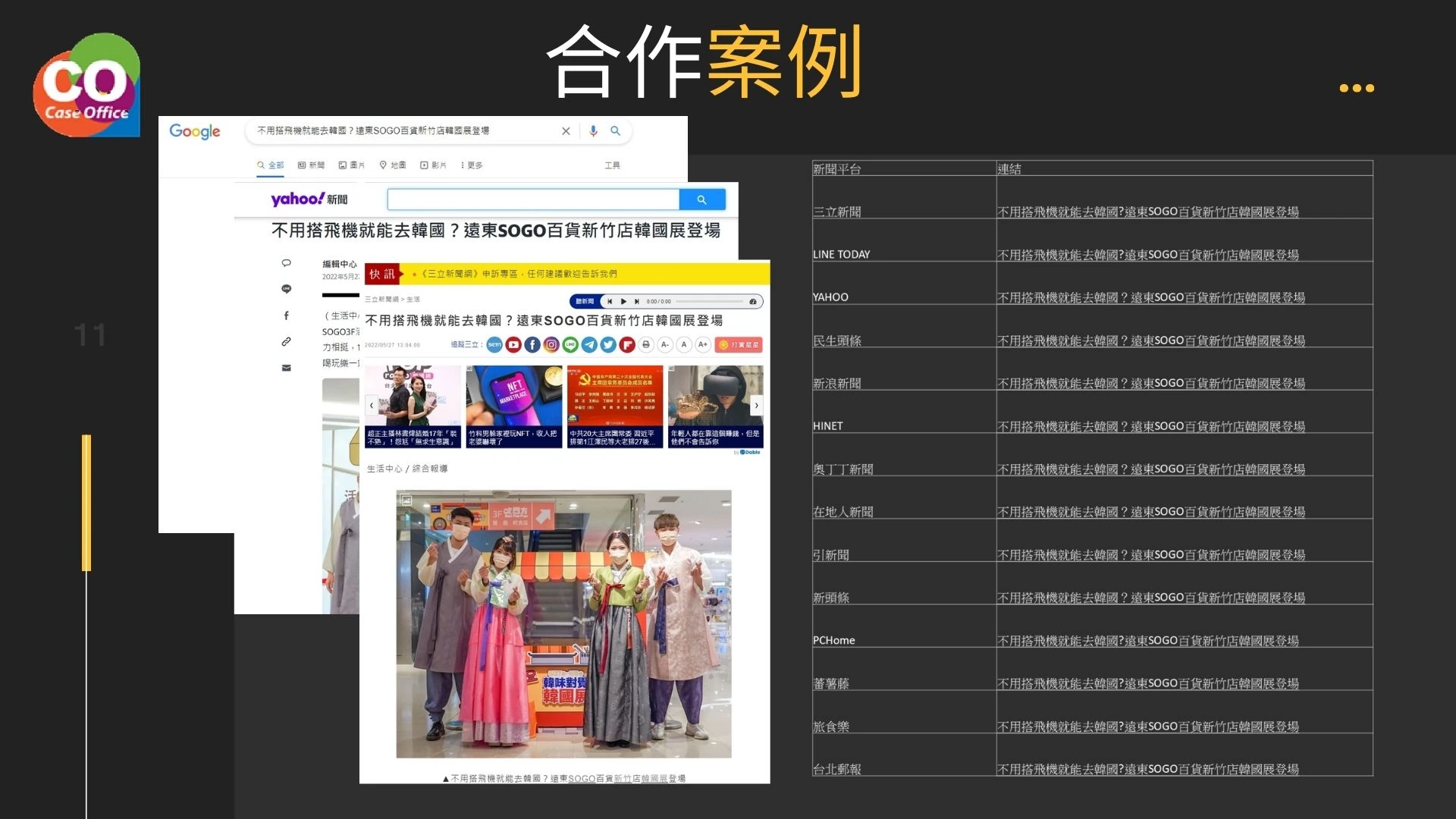Image resolution: width=1456 pixels, height=819 pixels.
Task: Open the Telegram share icon
Action: pyautogui.click(x=589, y=345)
